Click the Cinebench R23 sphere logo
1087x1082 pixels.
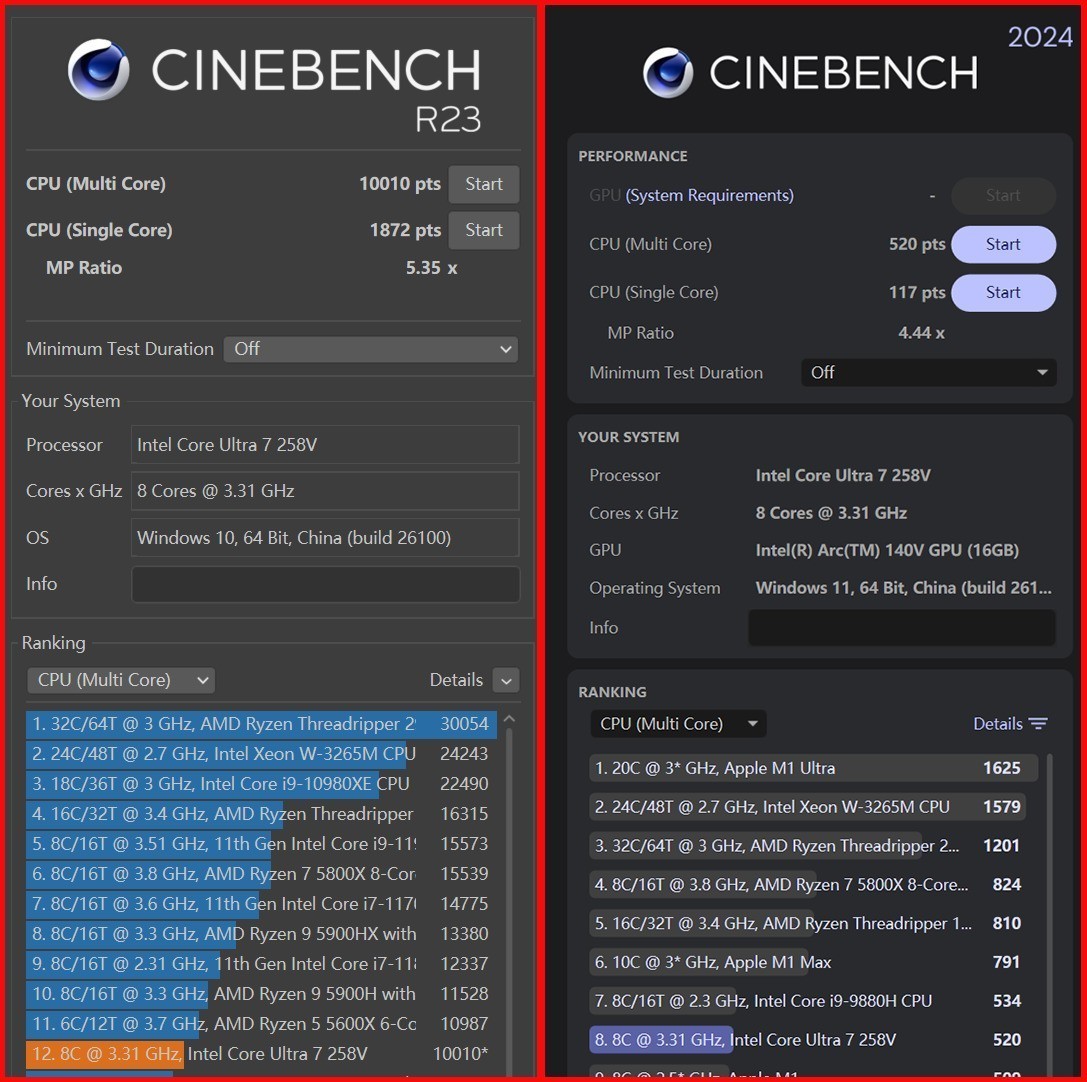(98, 70)
